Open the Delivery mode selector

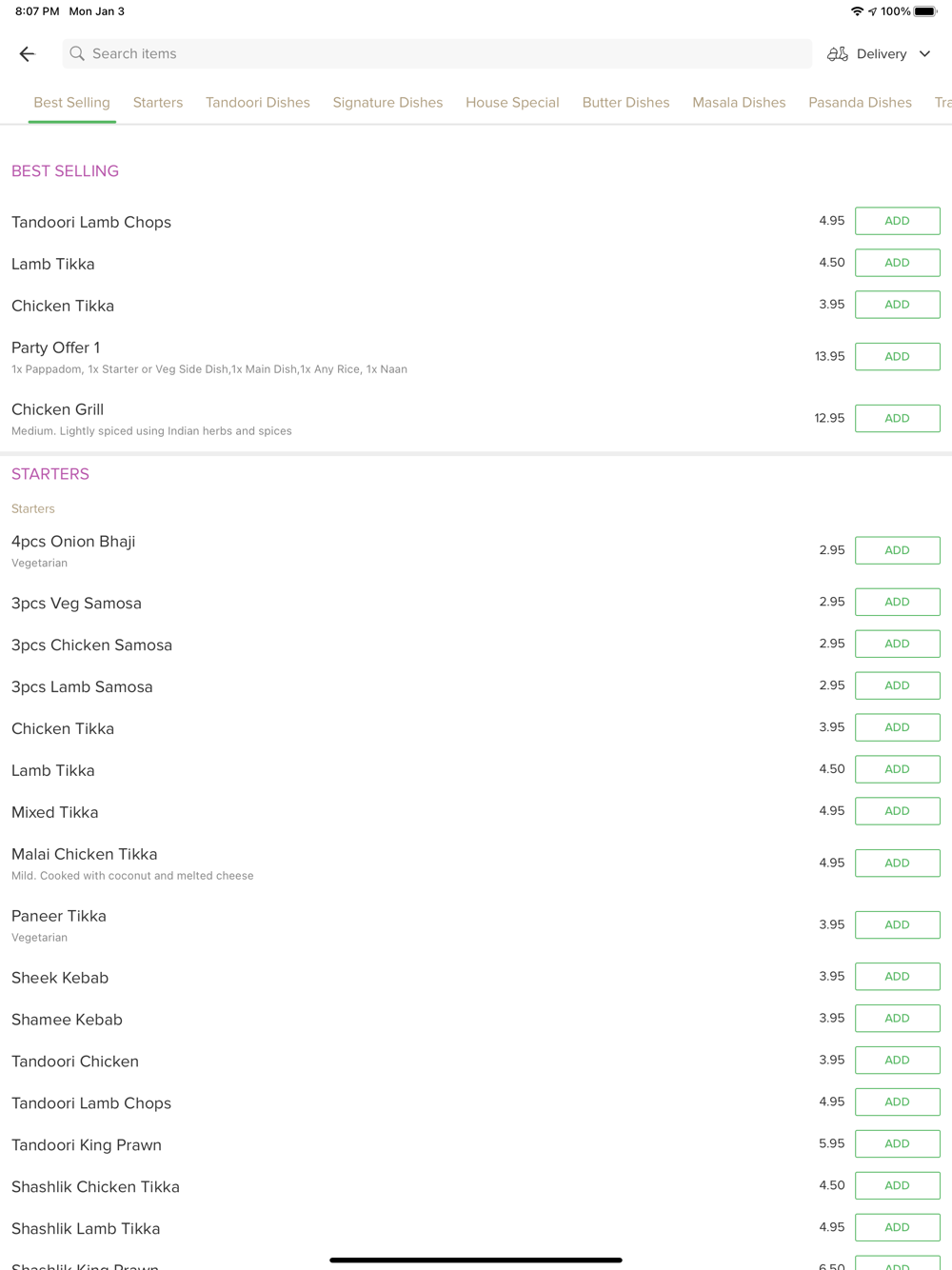[880, 54]
